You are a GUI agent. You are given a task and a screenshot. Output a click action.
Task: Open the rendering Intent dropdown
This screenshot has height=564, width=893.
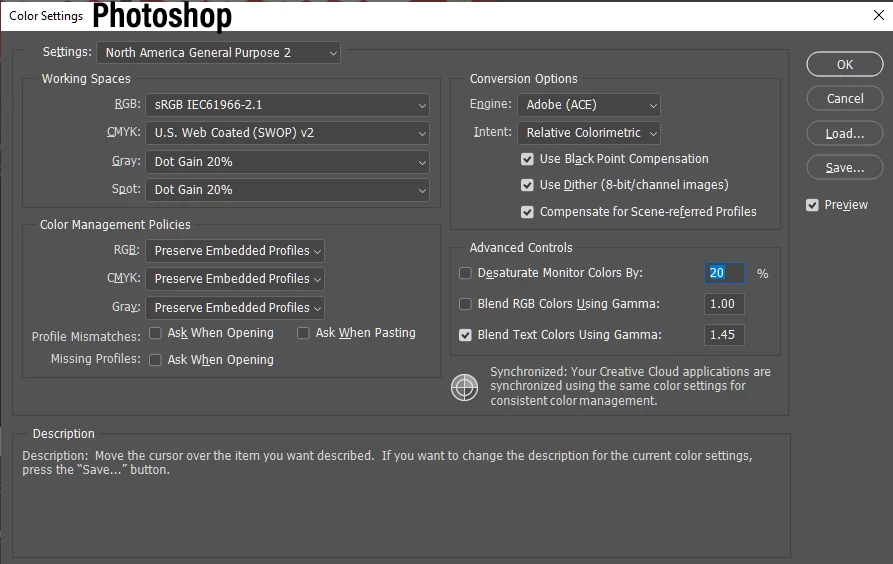point(589,133)
